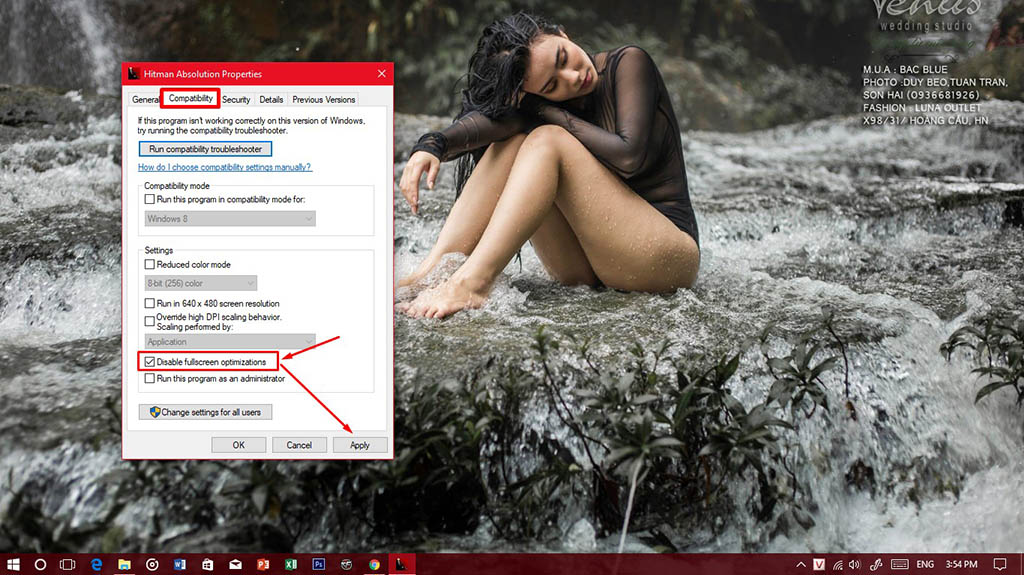Open PowerPoint from the taskbar

tap(263, 564)
